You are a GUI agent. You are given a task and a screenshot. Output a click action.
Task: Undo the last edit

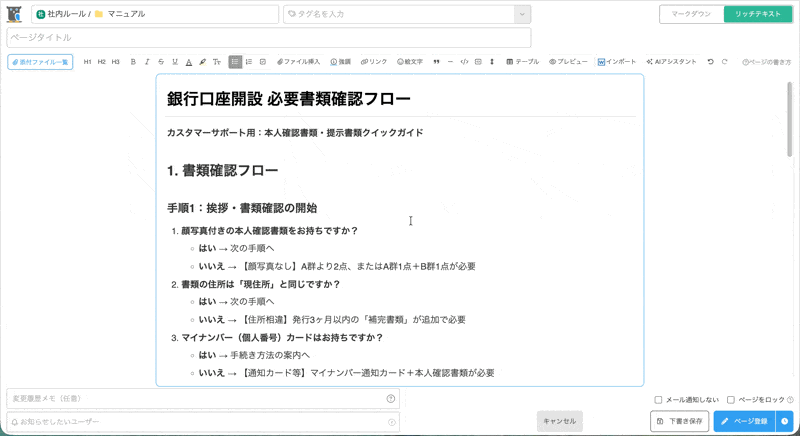point(711,62)
